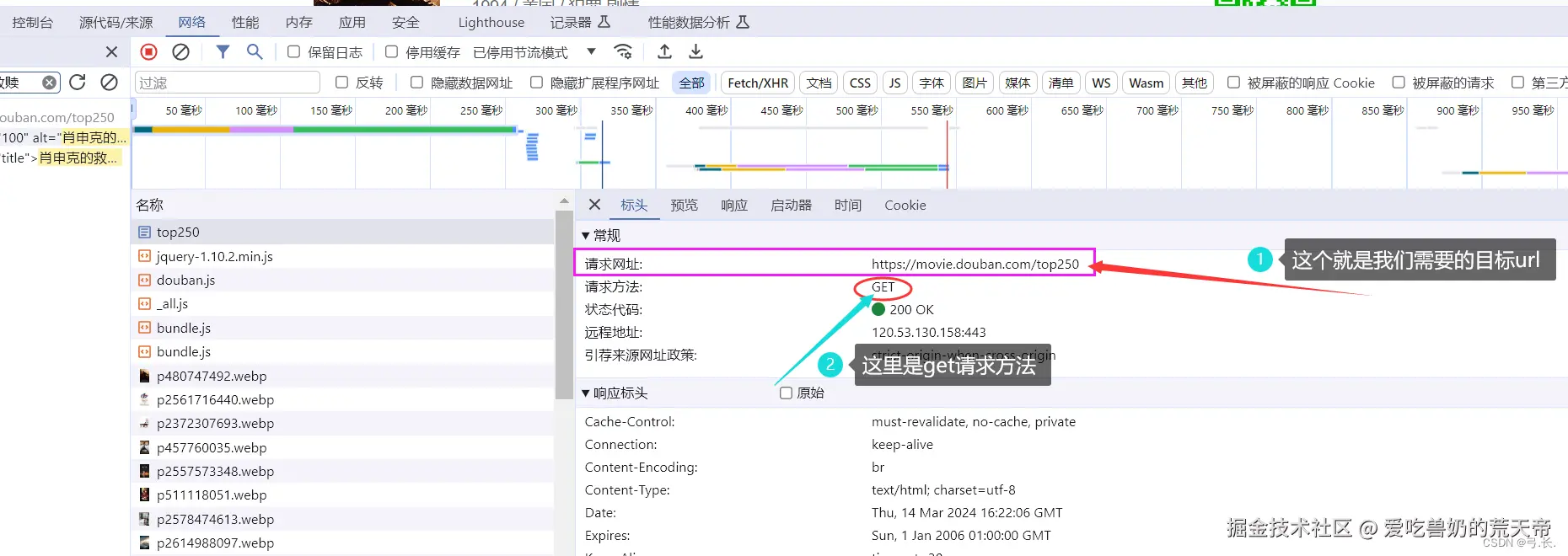Toggle 隐藏扩展程序网址 checkbox

tap(536, 83)
